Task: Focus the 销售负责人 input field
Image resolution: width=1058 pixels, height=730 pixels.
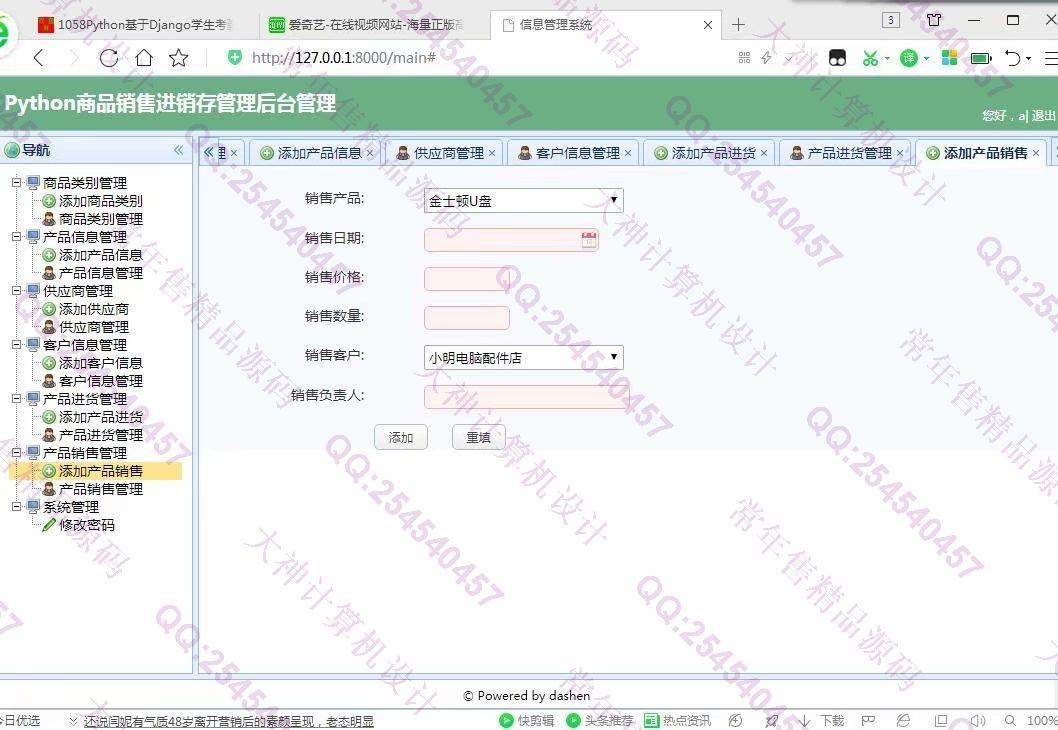Action: 526,397
